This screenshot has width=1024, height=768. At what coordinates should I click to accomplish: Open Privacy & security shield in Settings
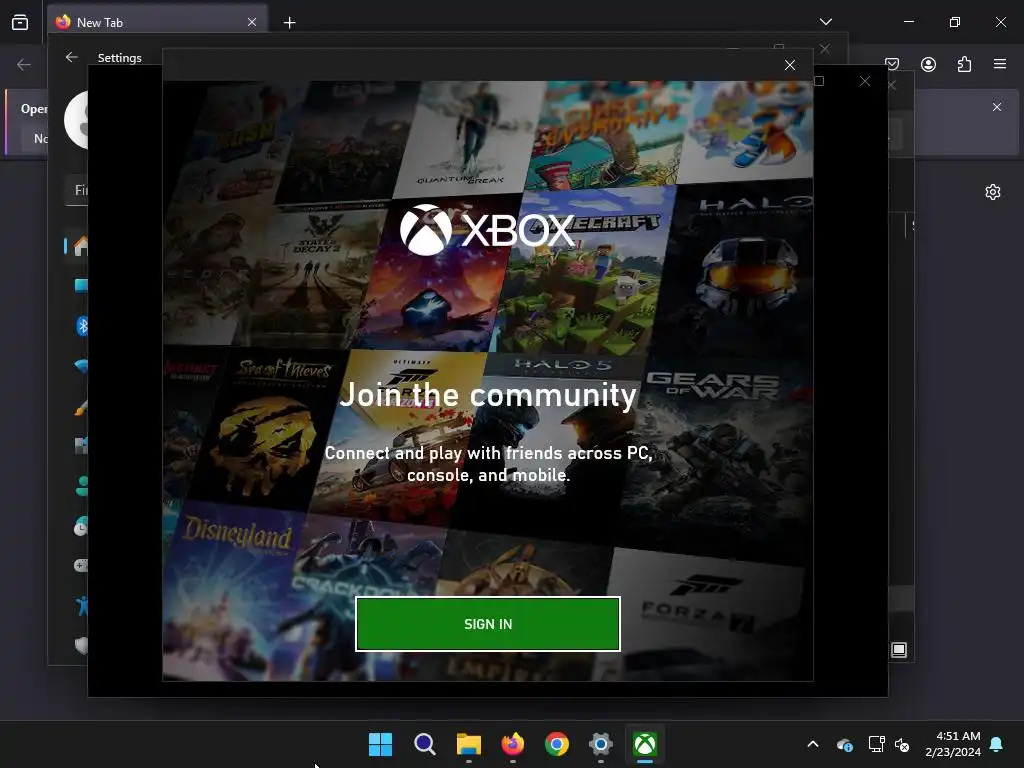(x=82, y=646)
